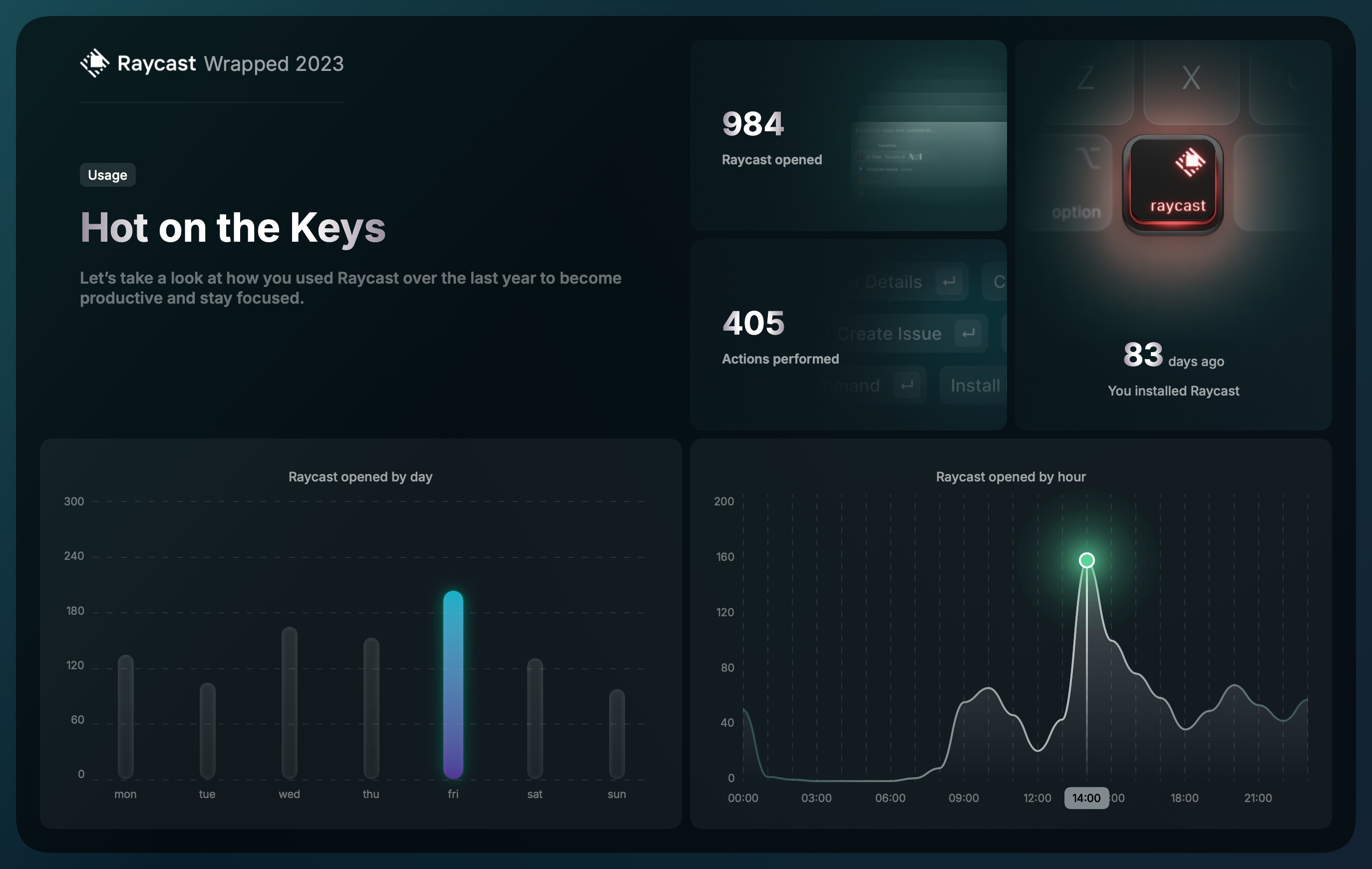Click the '18:00' hour axis label

point(1184,798)
